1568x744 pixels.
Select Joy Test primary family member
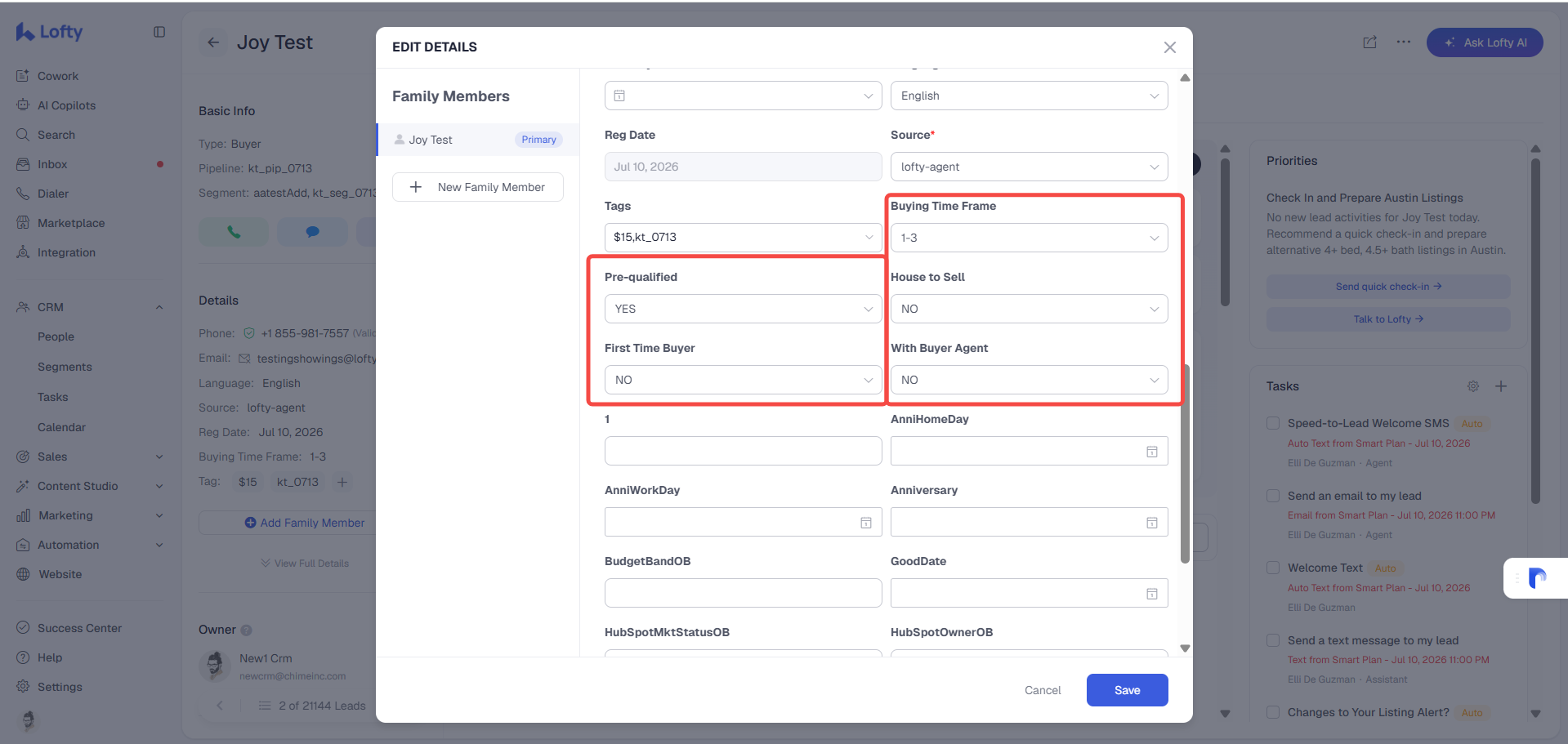(x=478, y=140)
